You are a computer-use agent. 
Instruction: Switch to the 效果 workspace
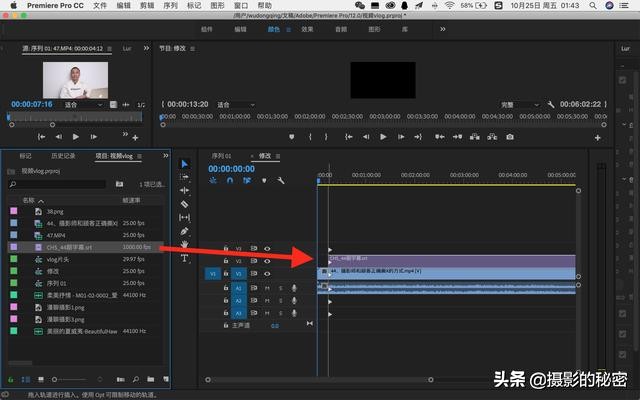point(307,29)
